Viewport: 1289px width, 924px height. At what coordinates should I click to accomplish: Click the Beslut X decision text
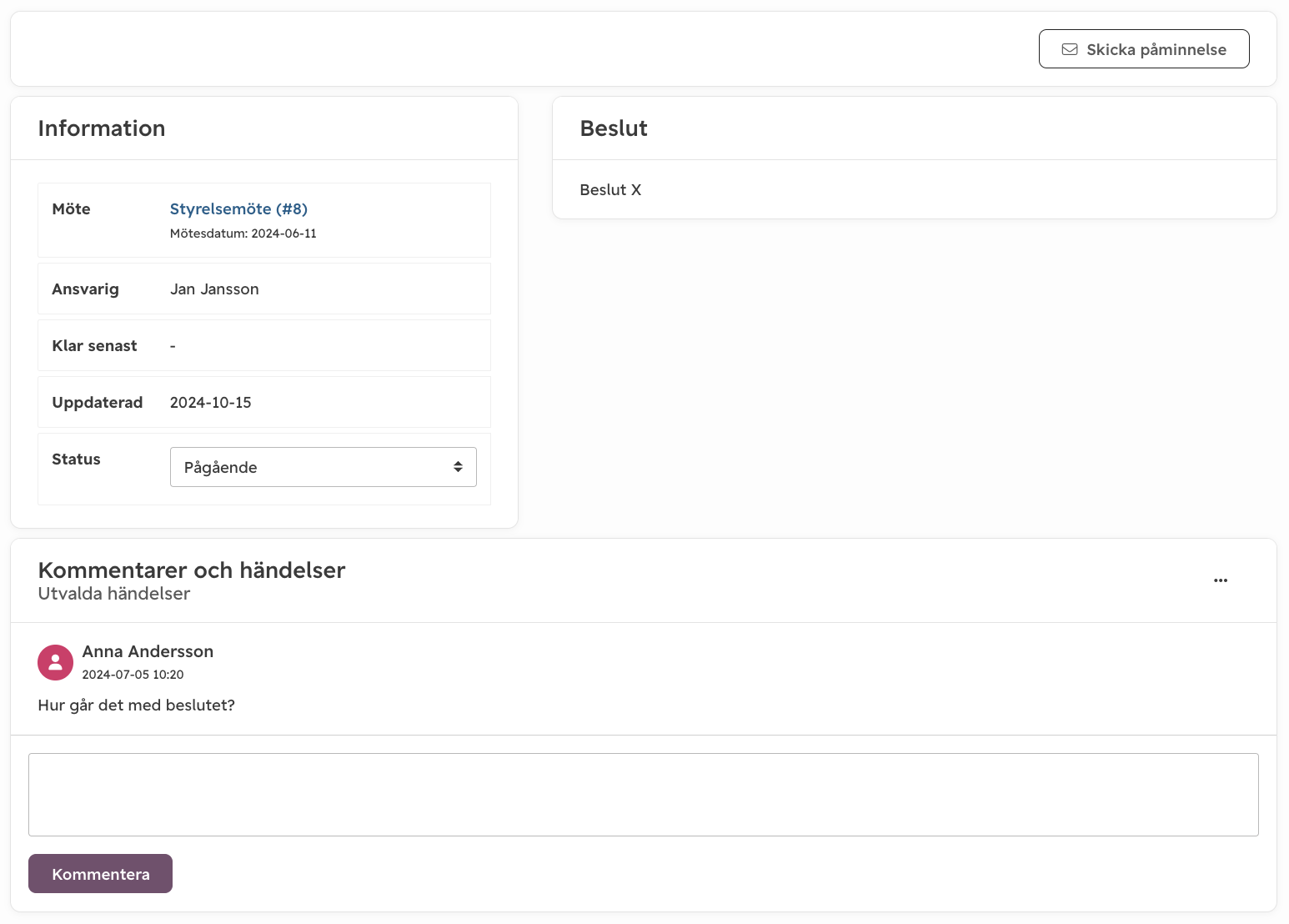(x=610, y=190)
